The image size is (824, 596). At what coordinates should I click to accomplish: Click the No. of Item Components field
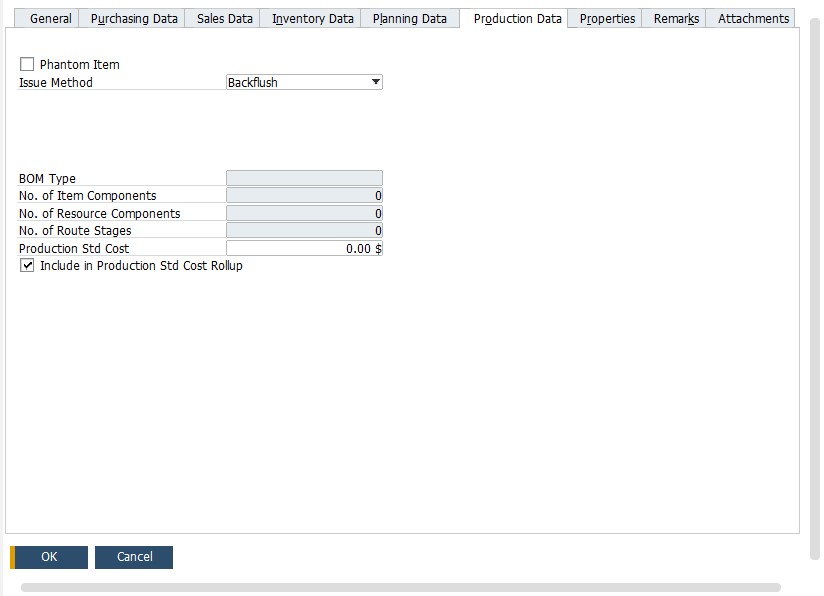pyautogui.click(x=305, y=195)
